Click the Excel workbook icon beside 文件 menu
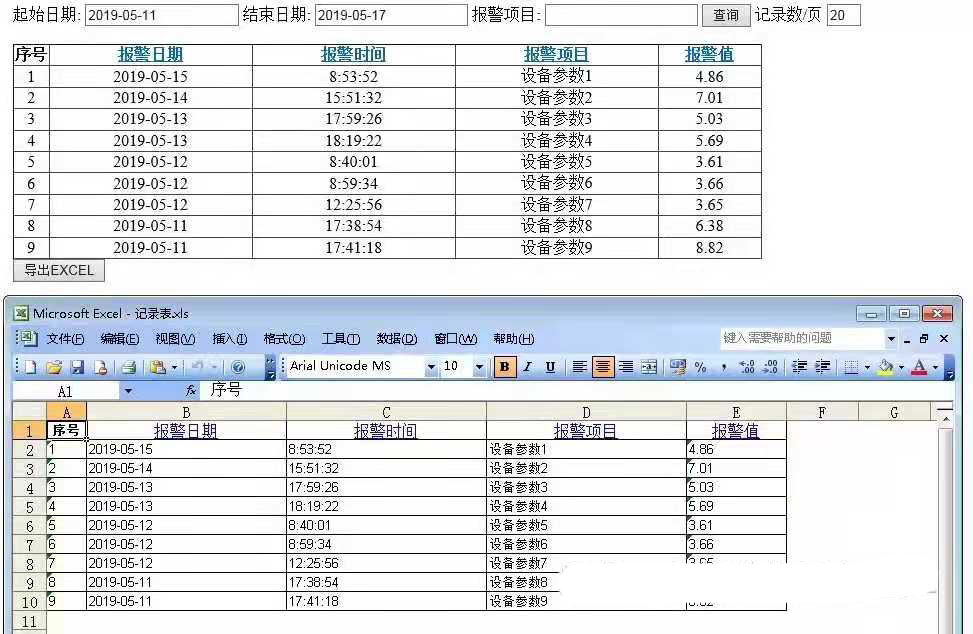 click(27, 337)
